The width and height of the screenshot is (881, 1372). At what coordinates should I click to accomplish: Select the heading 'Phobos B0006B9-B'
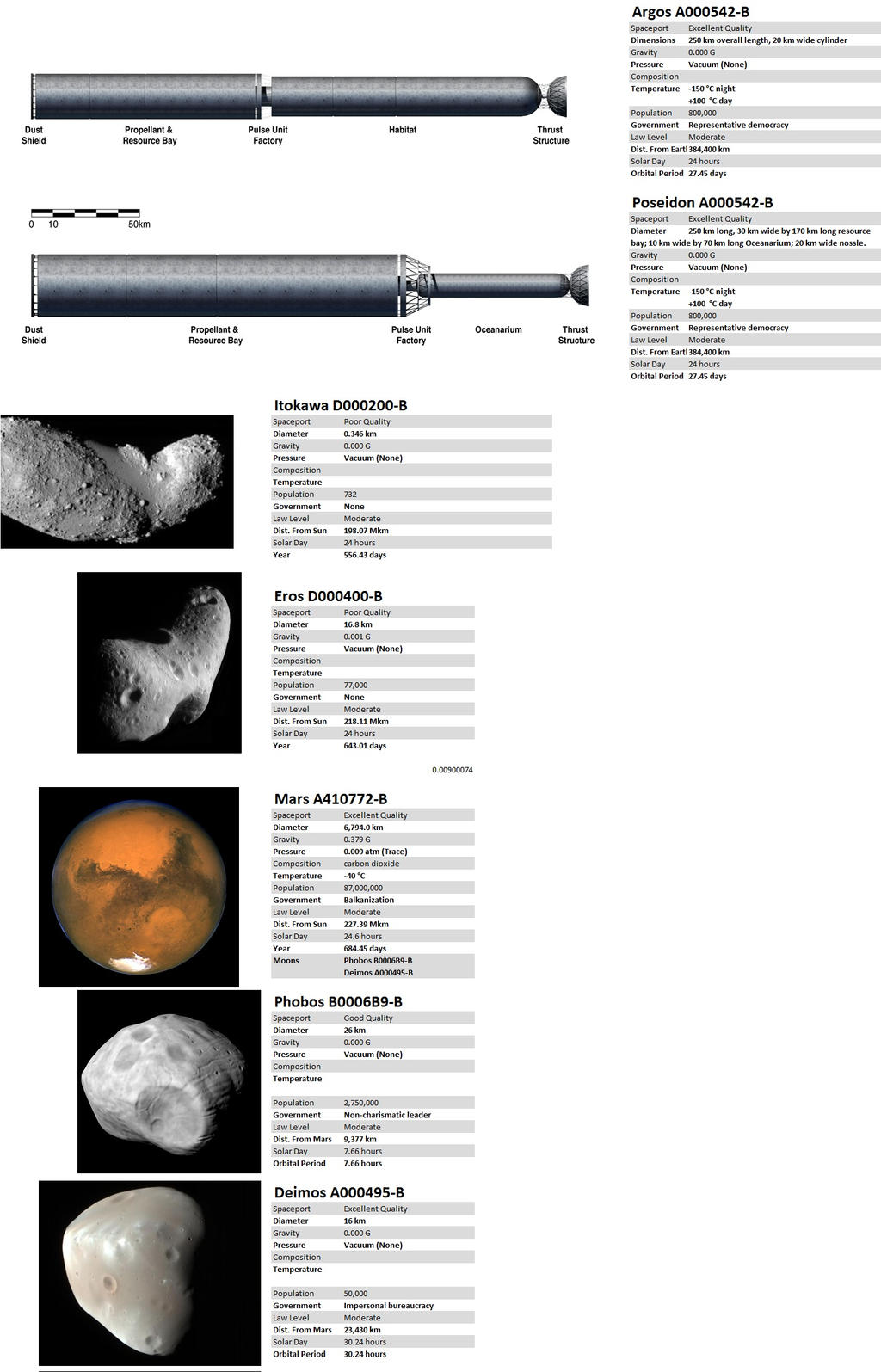pyautogui.click(x=338, y=1002)
